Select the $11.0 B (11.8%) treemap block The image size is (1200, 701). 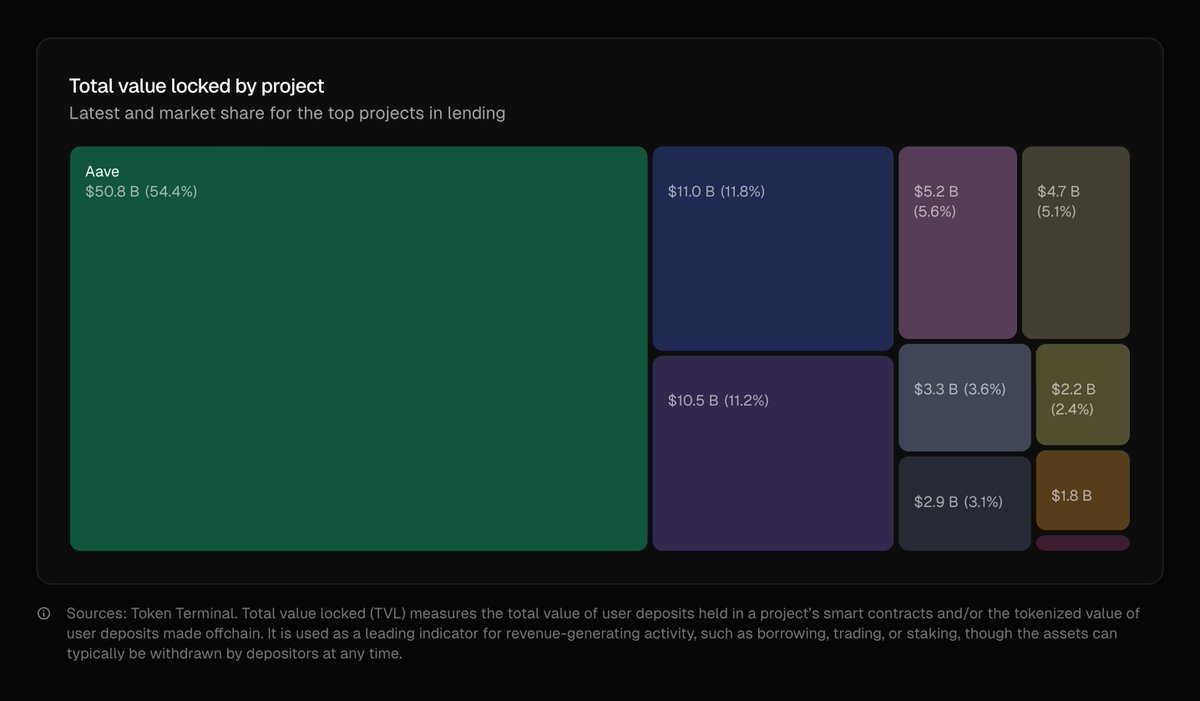point(773,249)
